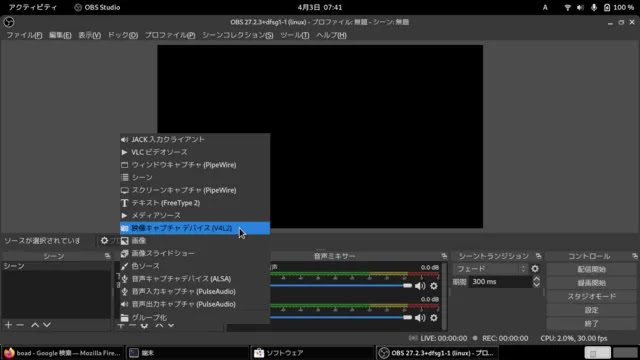This screenshot has width=640, height=360.
Task: Switch to ソフトウェア in taskbar
Action: point(312,353)
